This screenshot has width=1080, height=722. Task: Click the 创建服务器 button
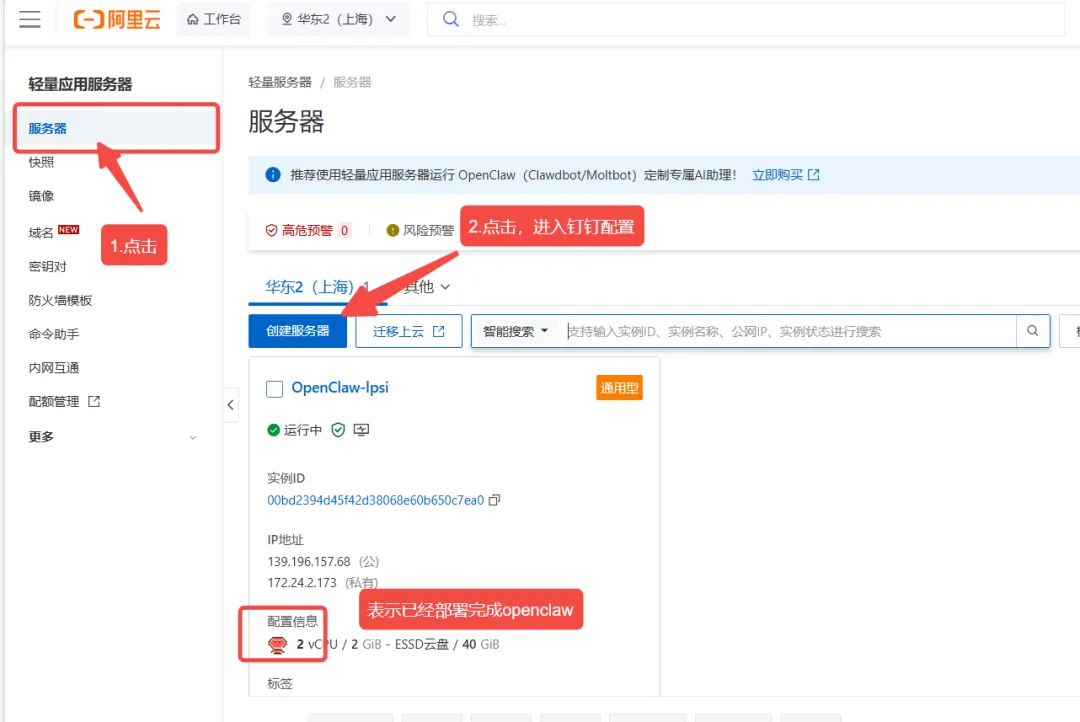298,331
